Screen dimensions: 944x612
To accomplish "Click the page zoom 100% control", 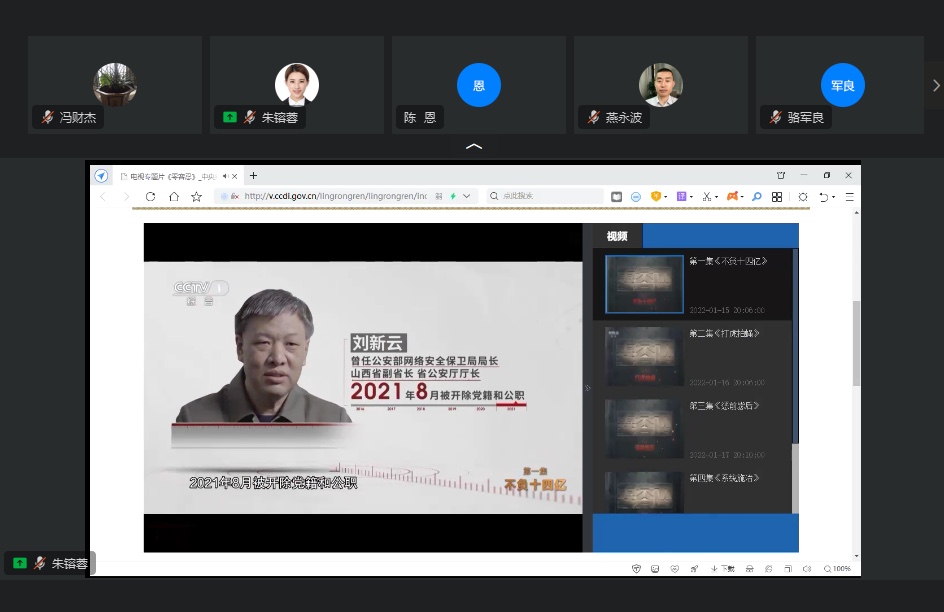I will (838, 568).
